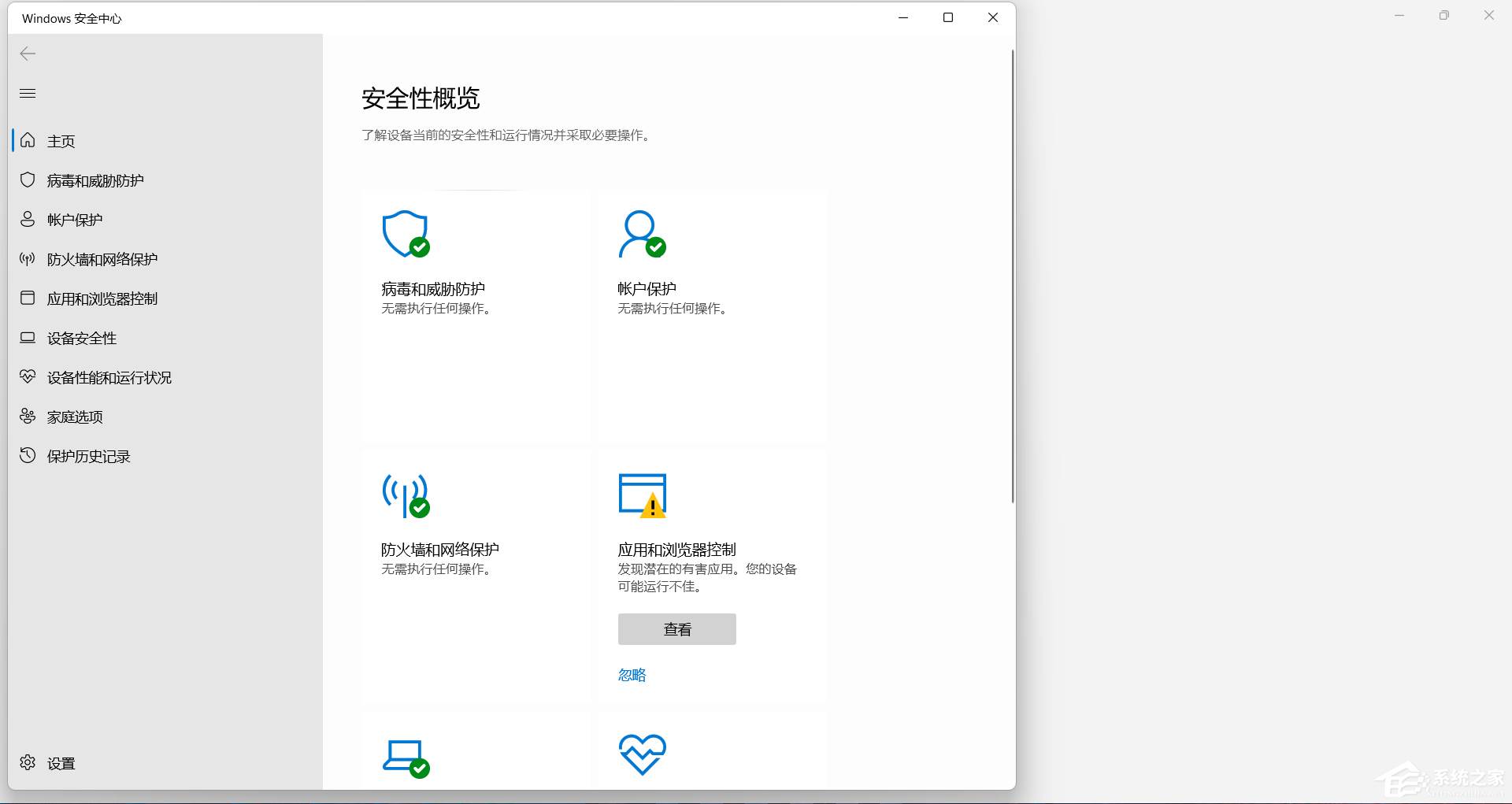Click the history clock icon in sidebar
The image size is (1512, 804).
pyautogui.click(x=28, y=455)
